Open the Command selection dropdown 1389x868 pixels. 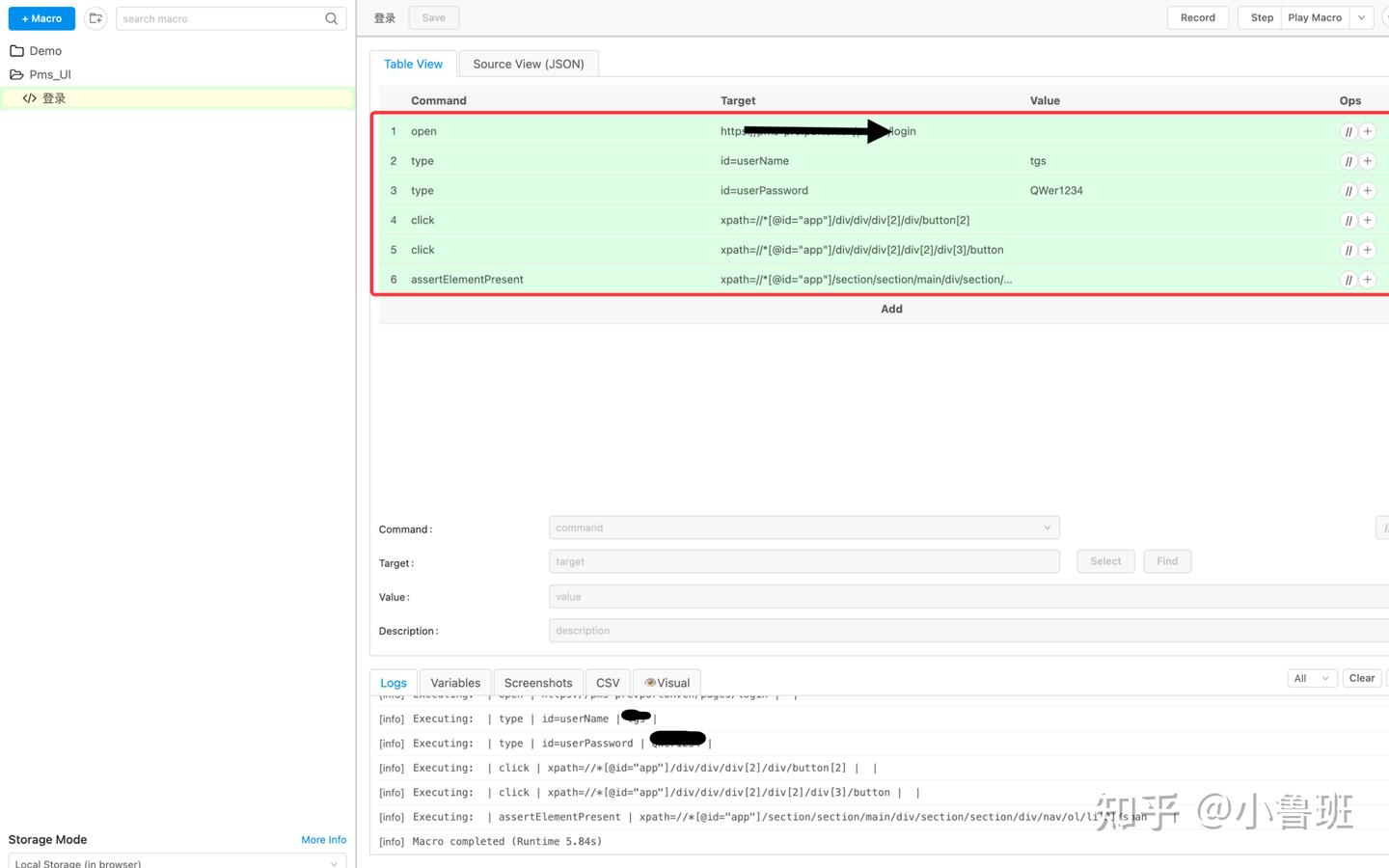[x=1047, y=528]
